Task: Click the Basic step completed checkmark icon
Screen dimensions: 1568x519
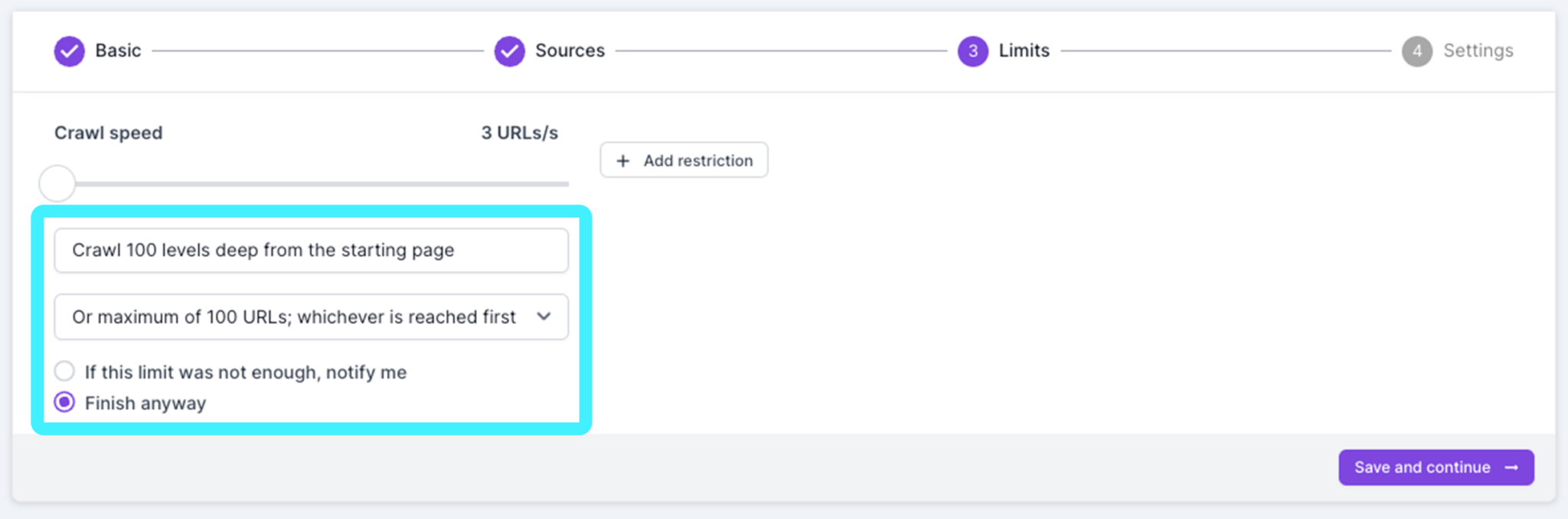Action: (68, 51)
